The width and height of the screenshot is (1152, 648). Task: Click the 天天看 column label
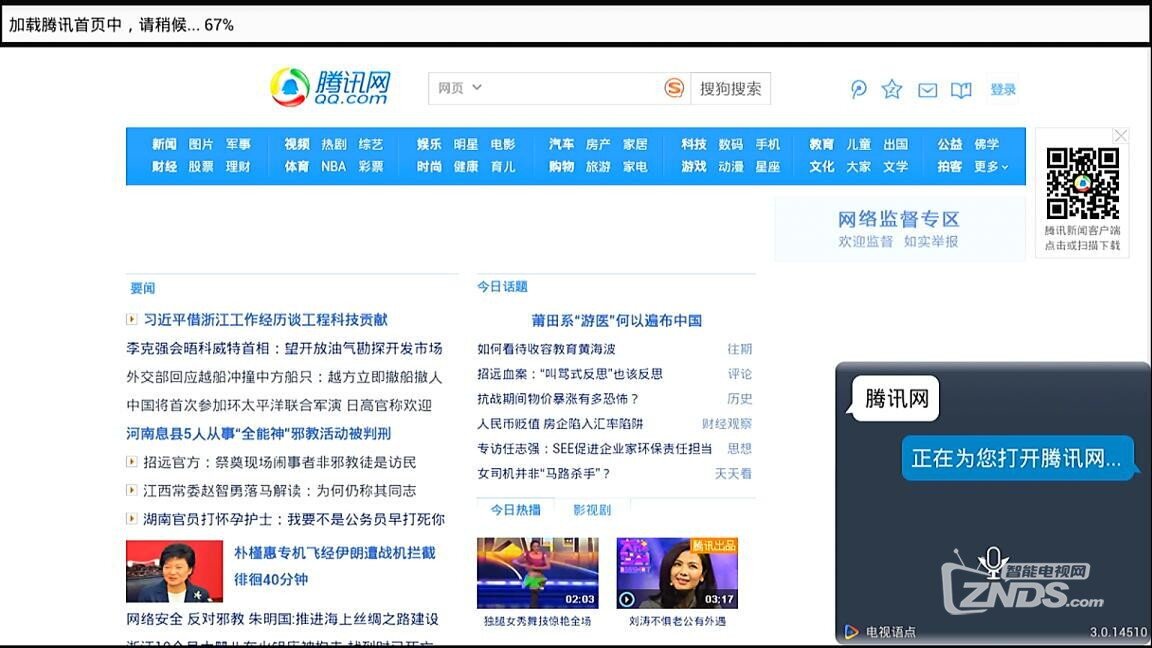tap(733, 474)
